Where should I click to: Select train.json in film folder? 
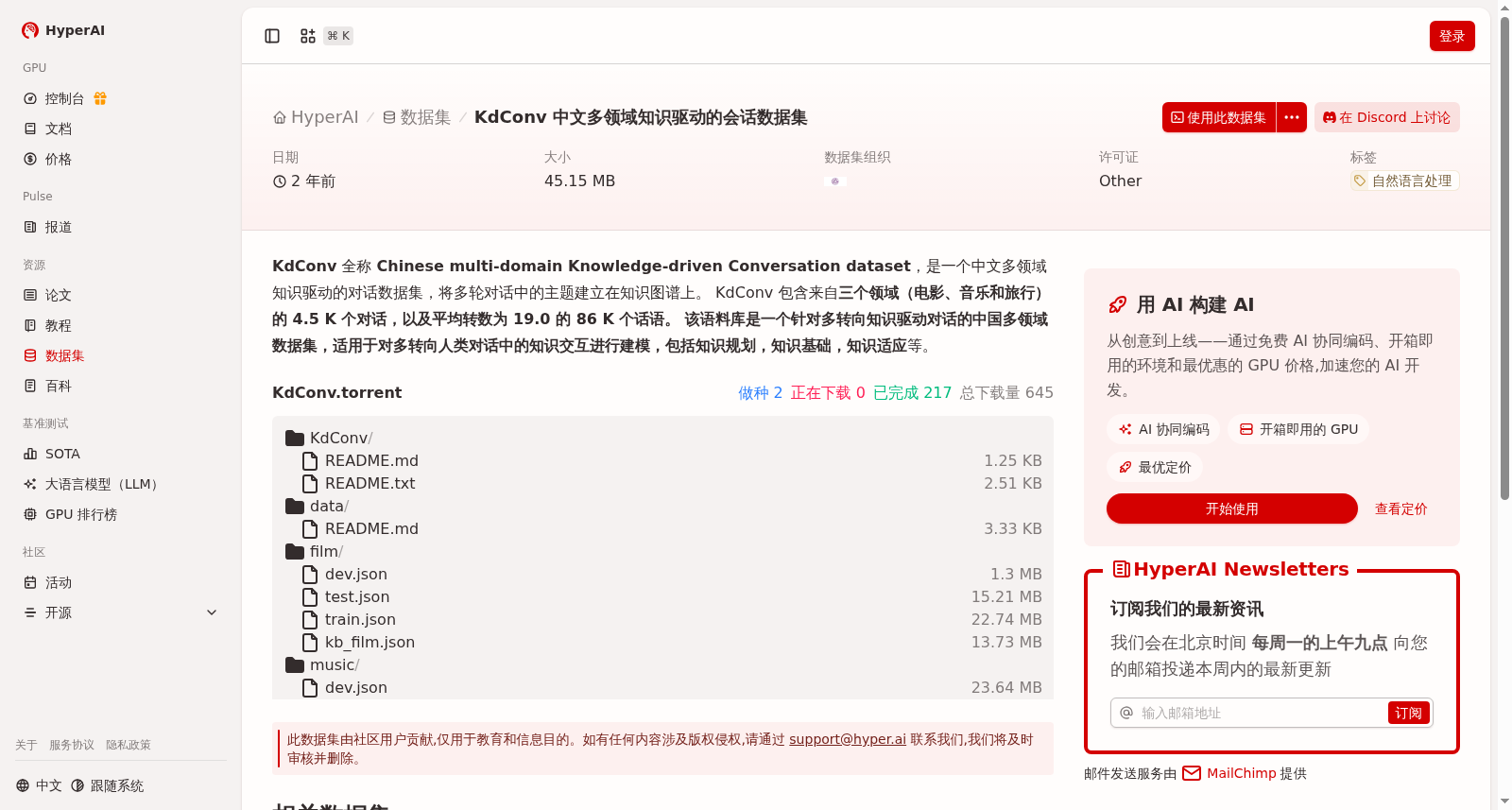[360, 619]
